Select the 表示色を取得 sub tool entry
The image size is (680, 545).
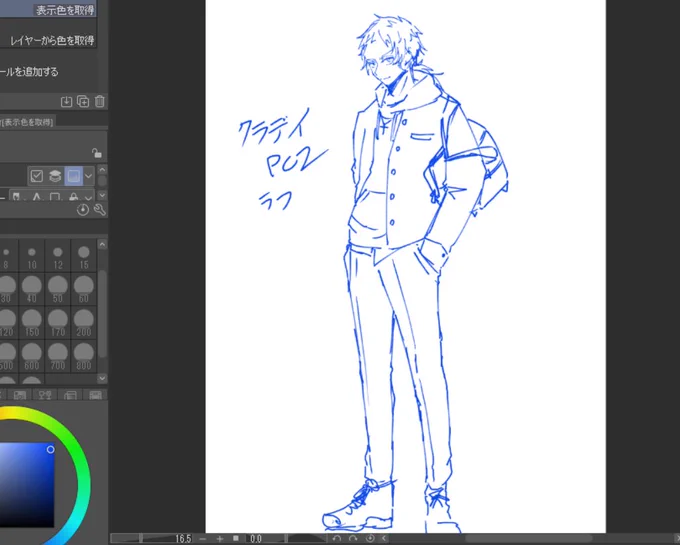click(48, 9)
